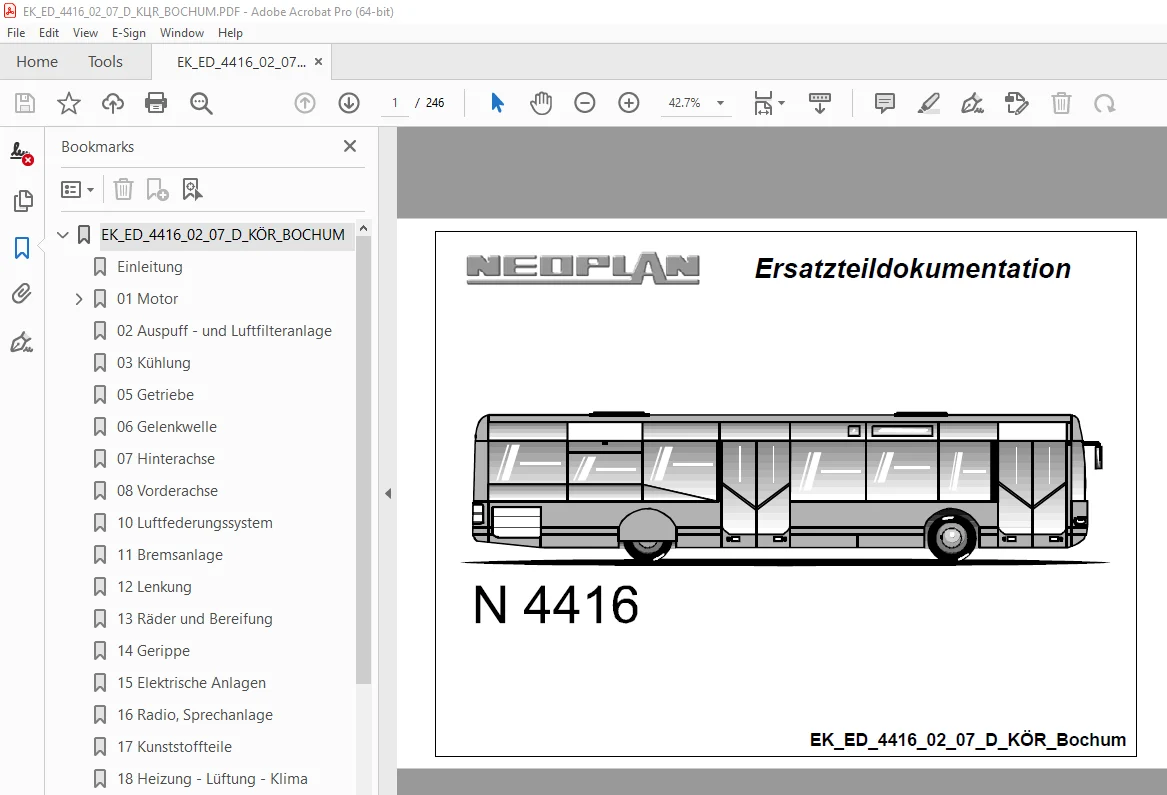Add a sticky note comment

(x=884, y=103)
